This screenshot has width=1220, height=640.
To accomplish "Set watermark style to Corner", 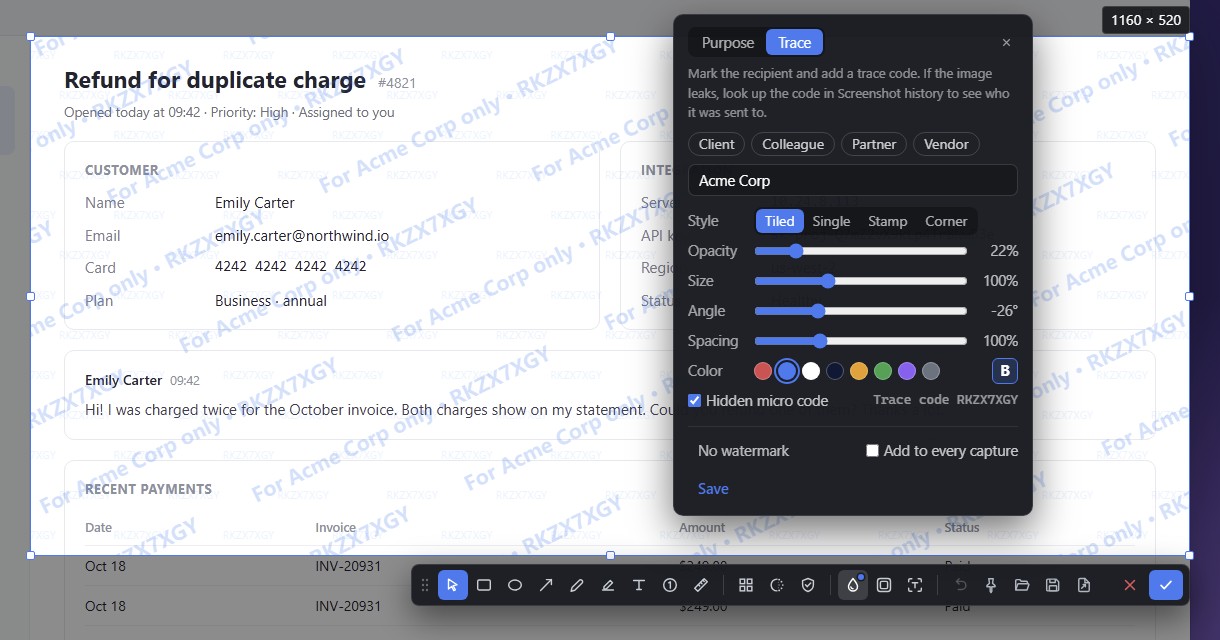I will click(946, 221).
